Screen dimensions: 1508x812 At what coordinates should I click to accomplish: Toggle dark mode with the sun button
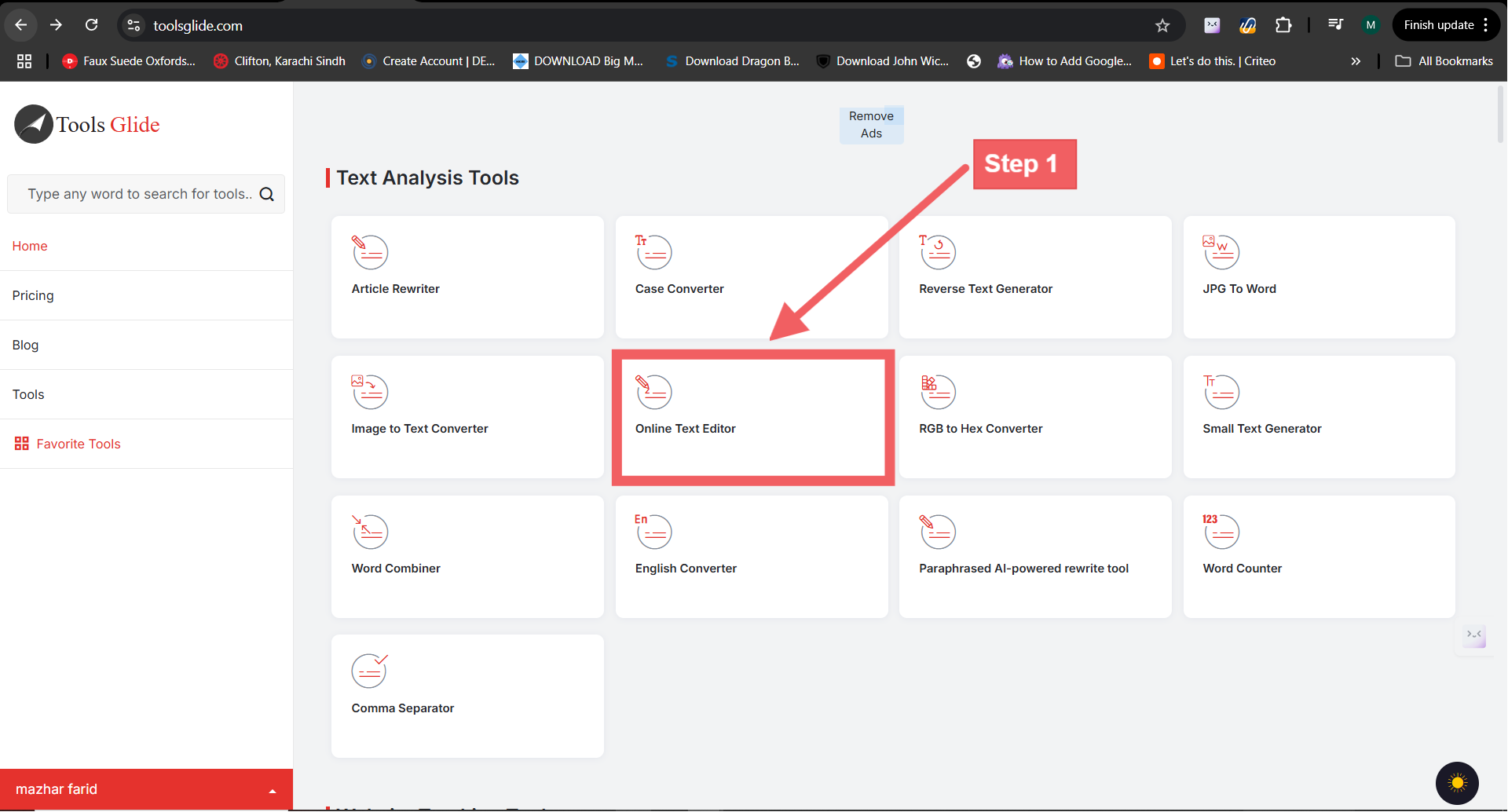click(x=1457, y=783)
